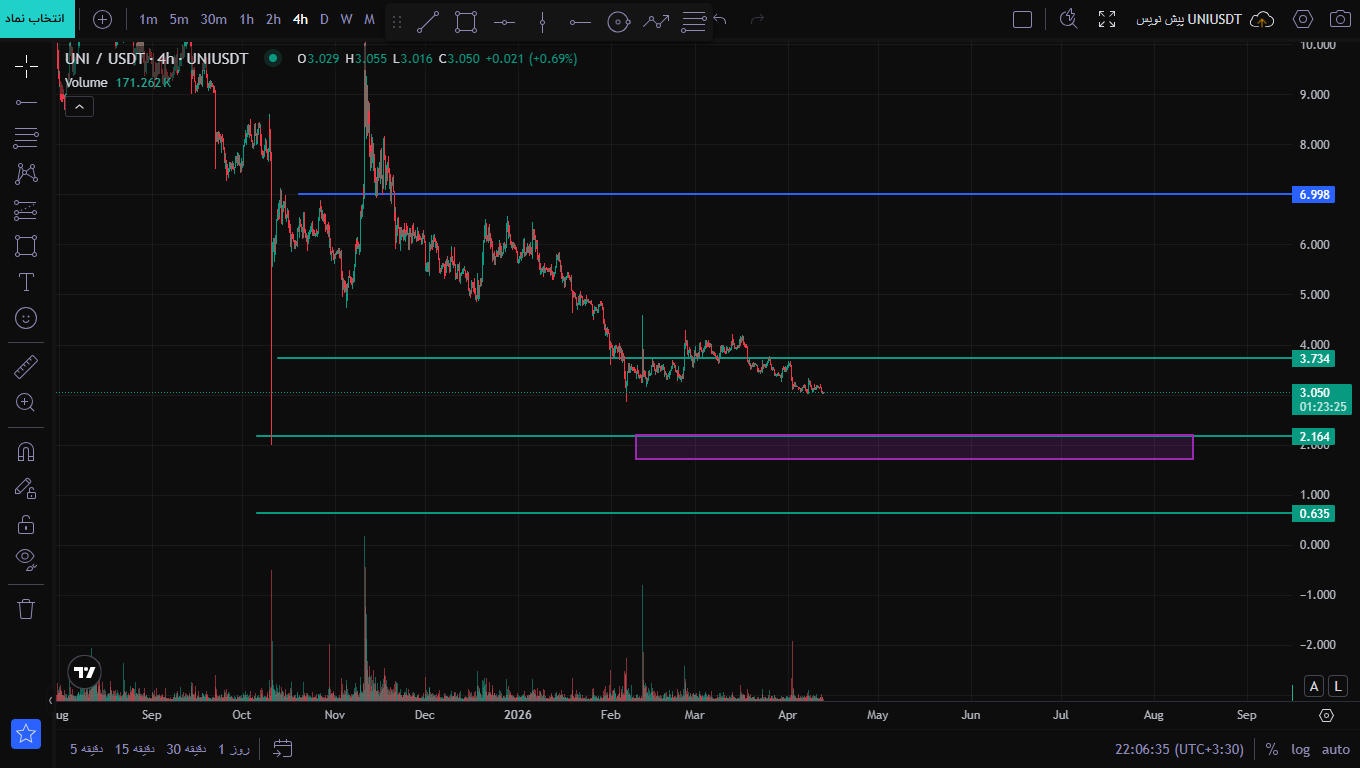
Task: Select the crosshair cursor tool
Action: [x=26, y=67]
